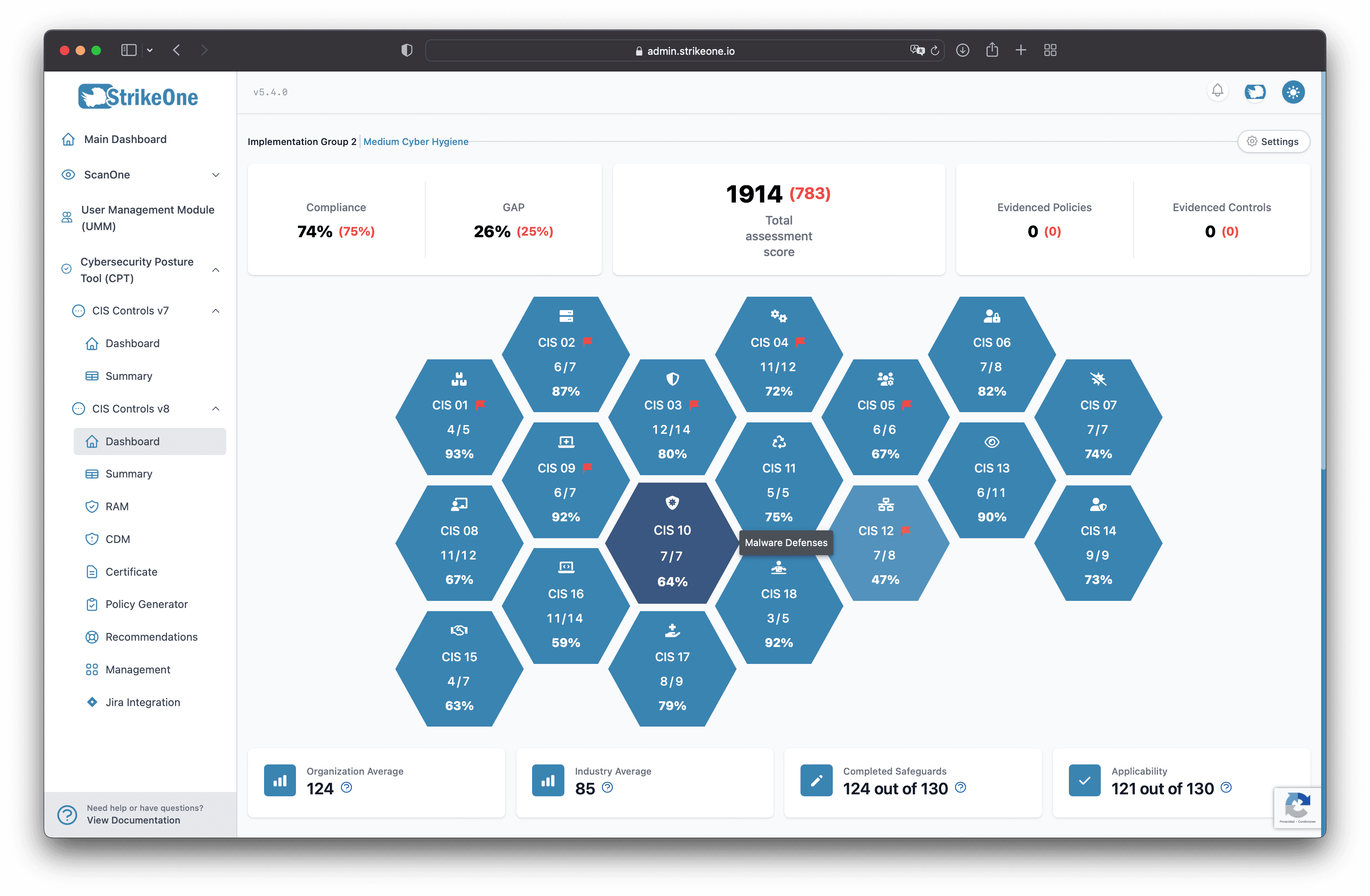1370x896 pixels.
Task: Expand the ScanOne menu chevron
Action: coord(216,175)
